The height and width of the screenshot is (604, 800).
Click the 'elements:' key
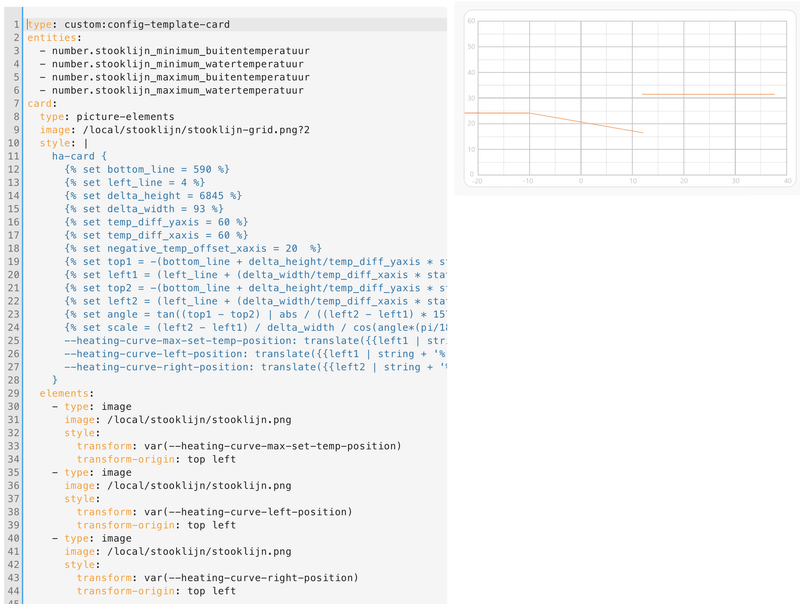coord(67,394)
